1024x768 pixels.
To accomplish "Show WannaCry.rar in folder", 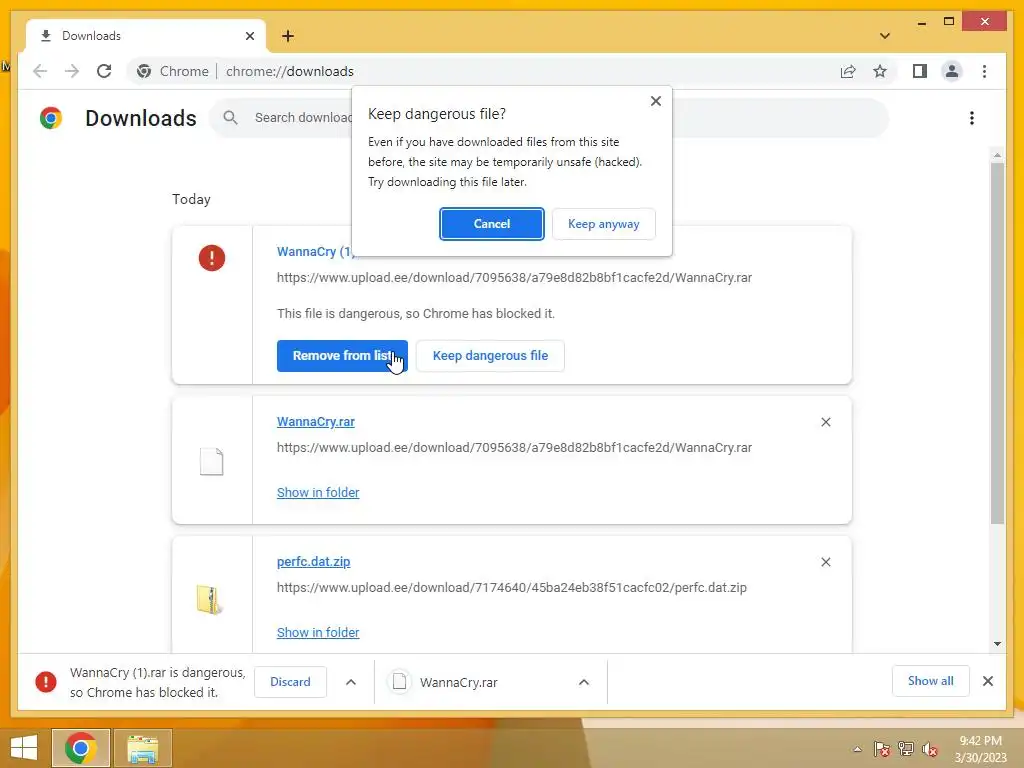I will (318, 492).
